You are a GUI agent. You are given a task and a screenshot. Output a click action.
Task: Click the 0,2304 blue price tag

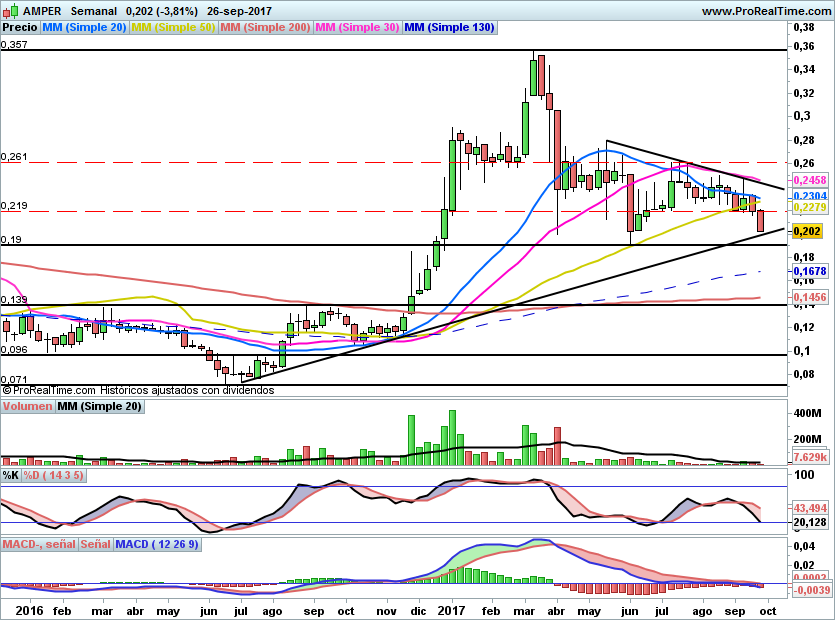click(x=810, y=195)
